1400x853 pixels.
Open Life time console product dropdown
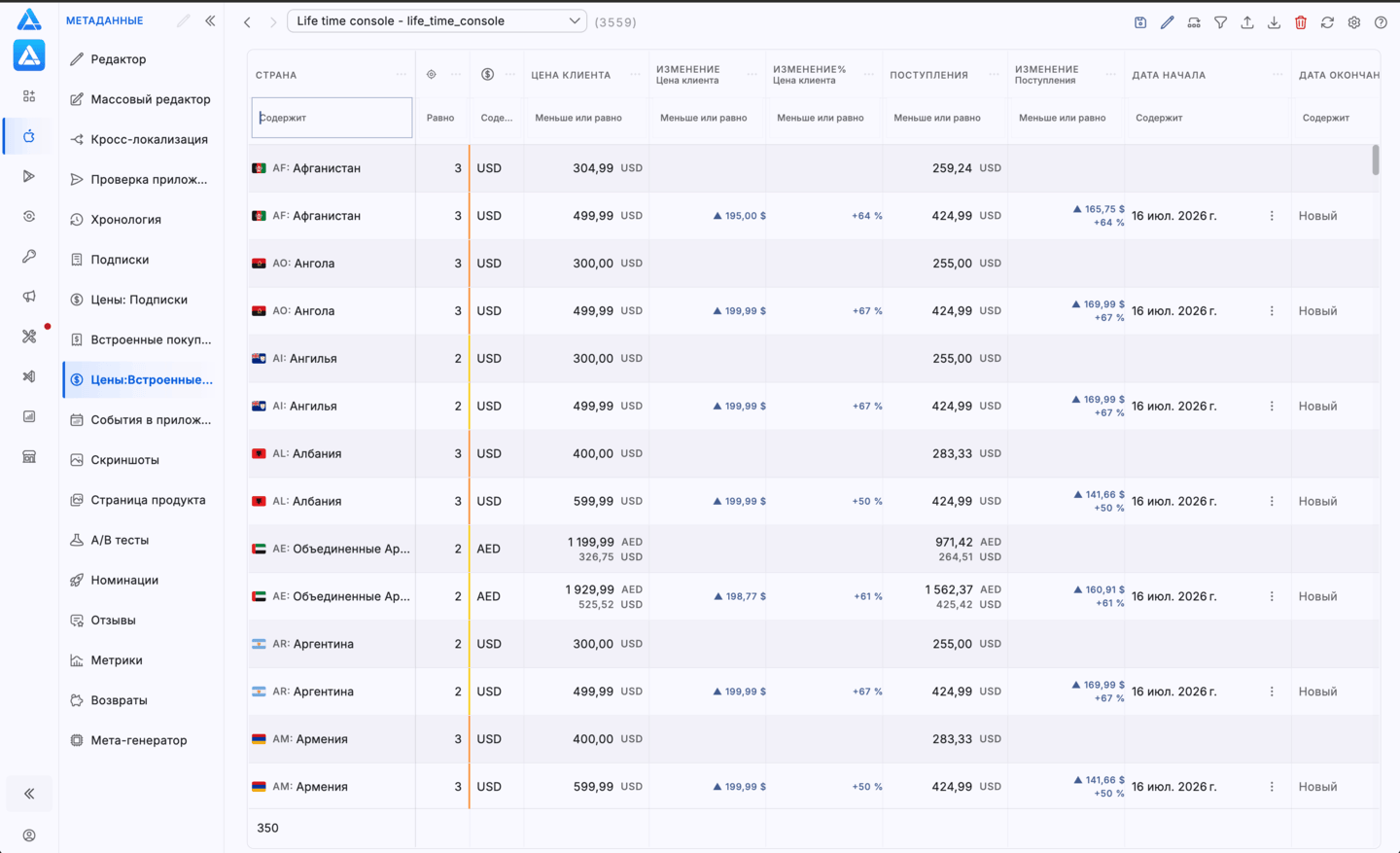(x=437, y=20)
